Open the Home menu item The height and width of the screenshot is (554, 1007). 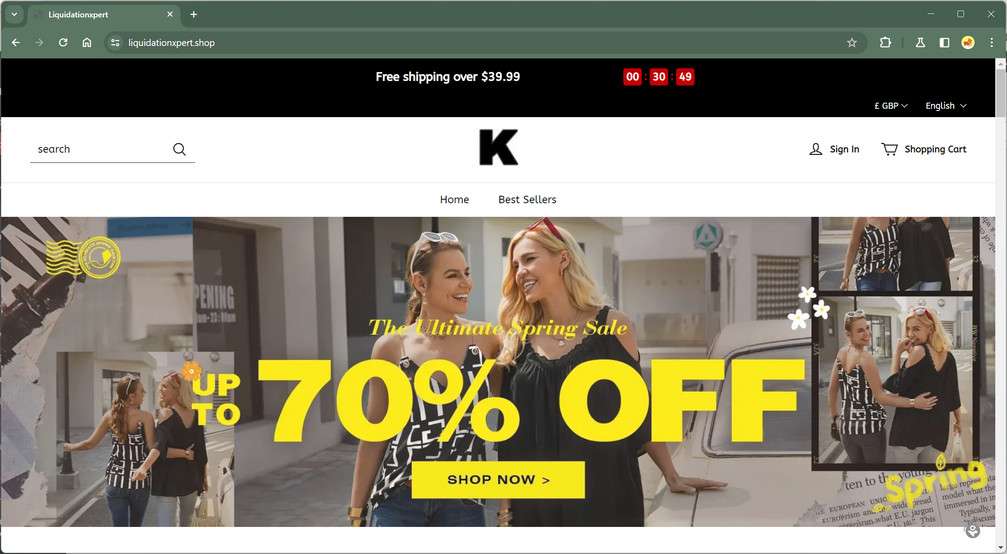pos(454,200)
